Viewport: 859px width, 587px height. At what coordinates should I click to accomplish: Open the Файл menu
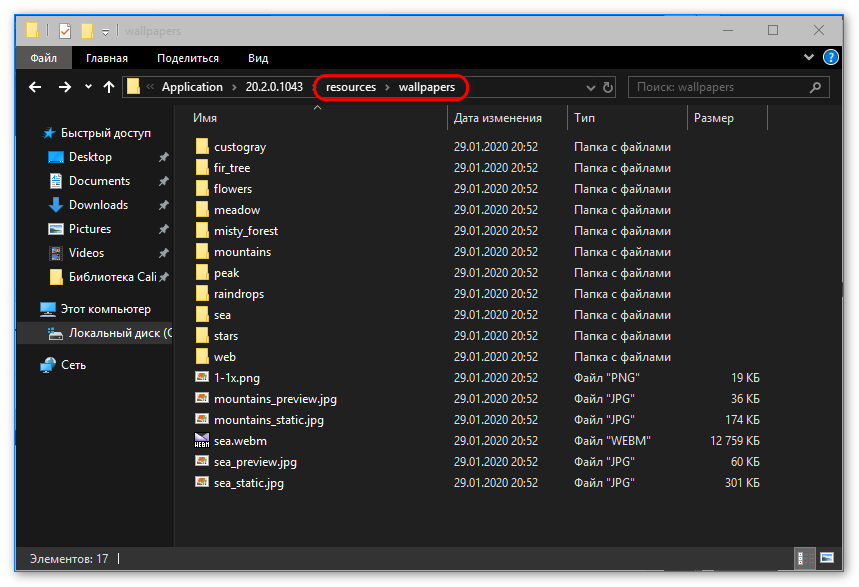click(43, 59)
